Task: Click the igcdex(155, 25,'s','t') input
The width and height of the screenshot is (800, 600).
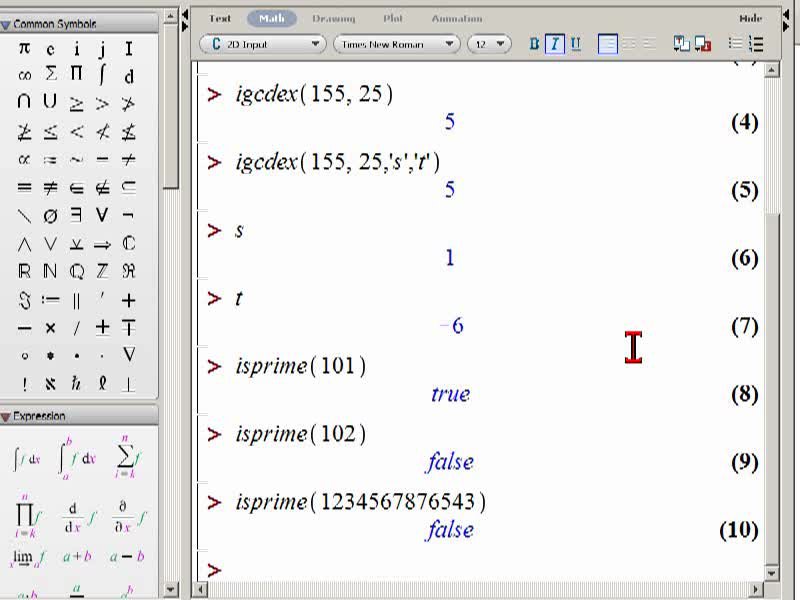Action: click(337, 162)
